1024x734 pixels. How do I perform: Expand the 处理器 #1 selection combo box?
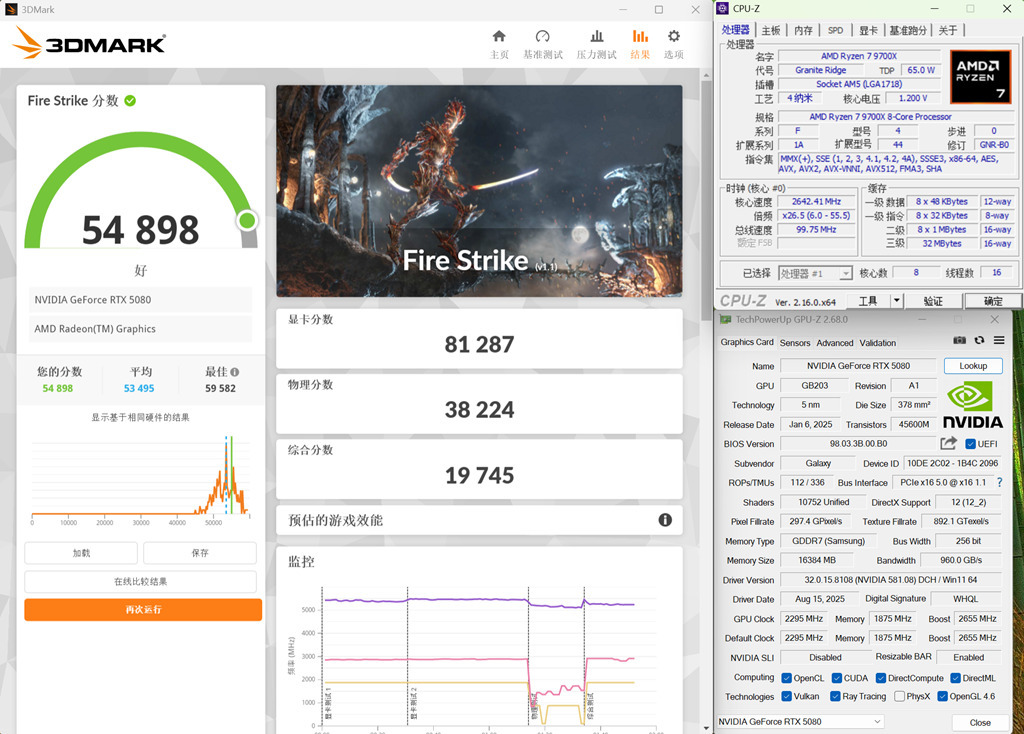click(x=845, y=273)
